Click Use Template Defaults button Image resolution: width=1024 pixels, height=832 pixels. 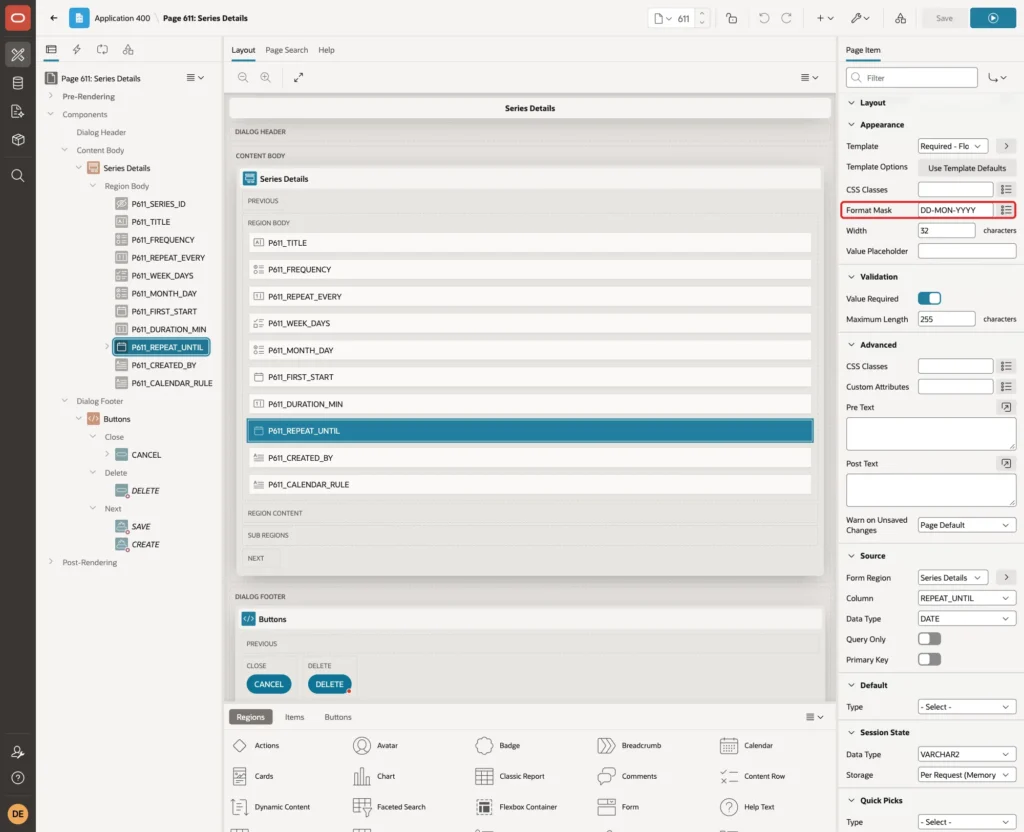click(x=967, y=168)
